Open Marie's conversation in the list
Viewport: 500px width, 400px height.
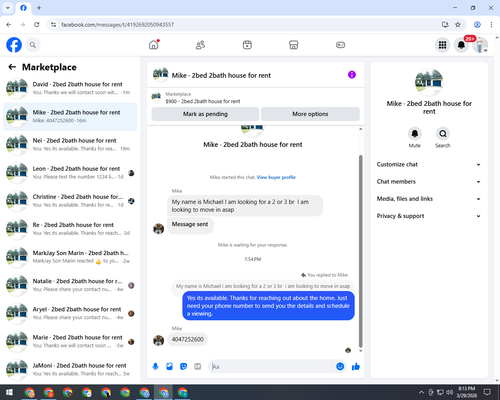pyautogui.click(x=70, y=341)
